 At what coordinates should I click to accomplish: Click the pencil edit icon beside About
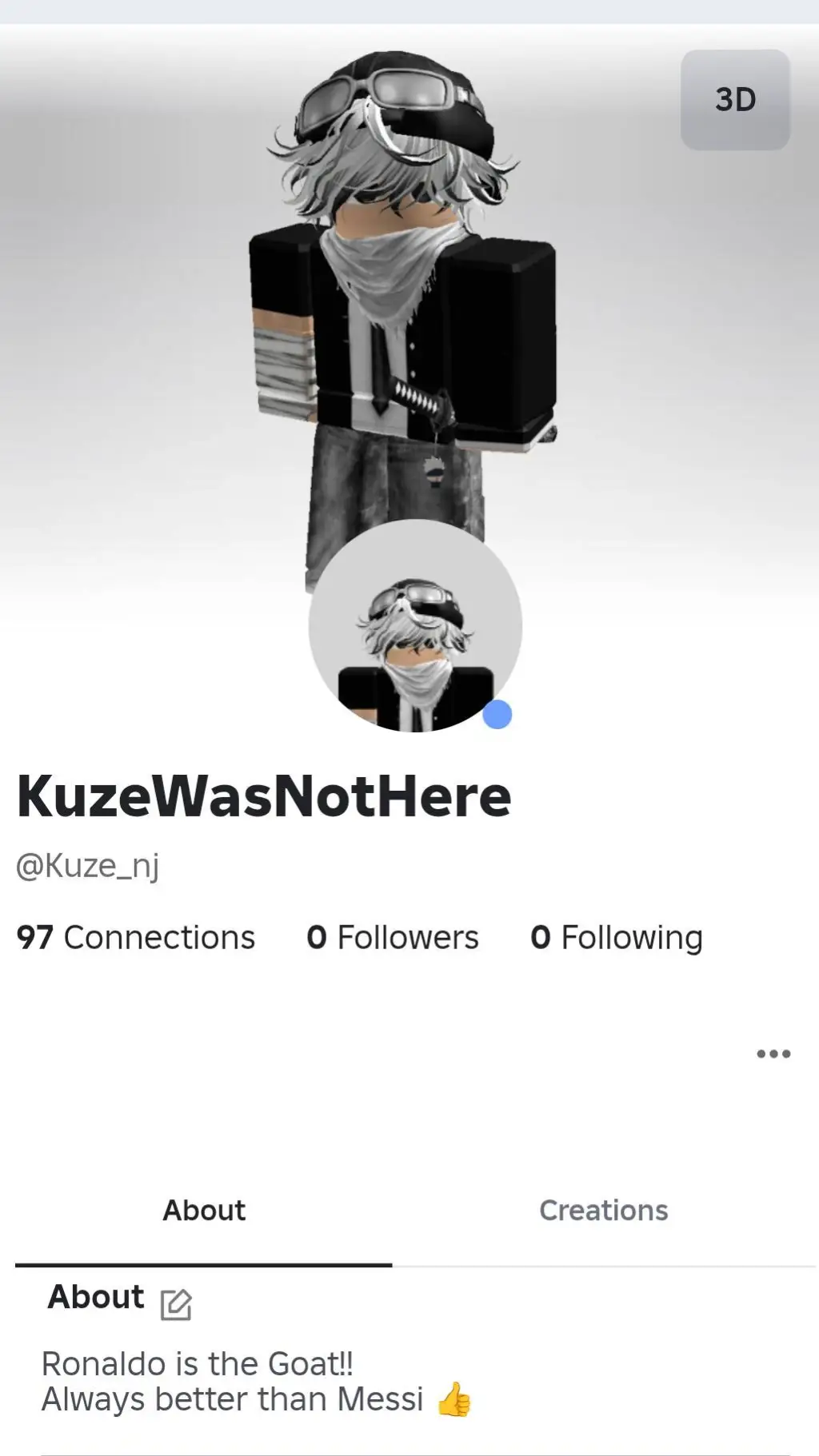point(176,1304)
